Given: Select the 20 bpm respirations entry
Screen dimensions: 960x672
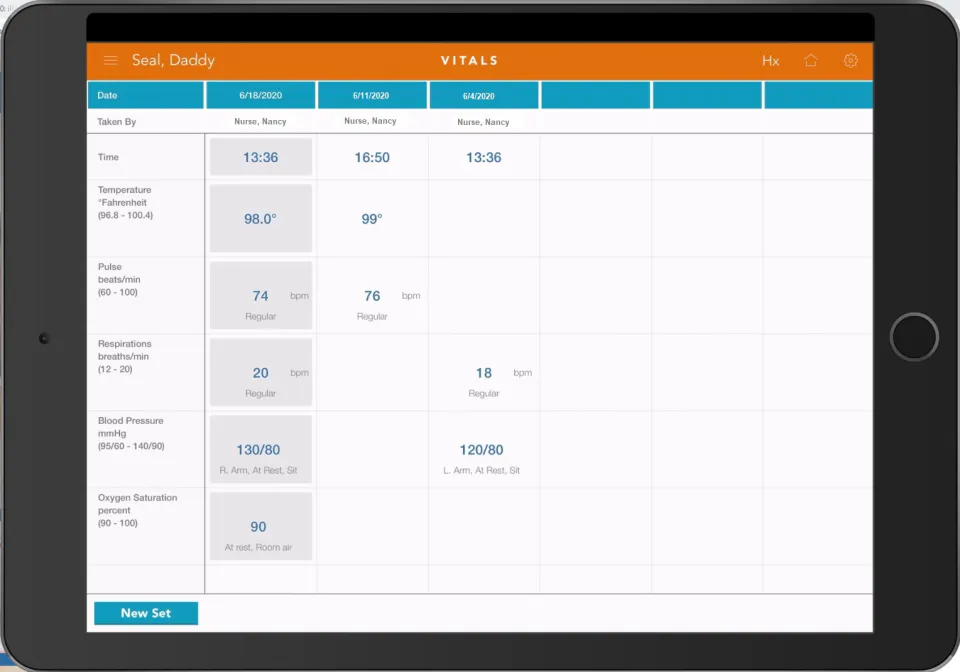Looking at the screenshot, I should tap(261, 373).
